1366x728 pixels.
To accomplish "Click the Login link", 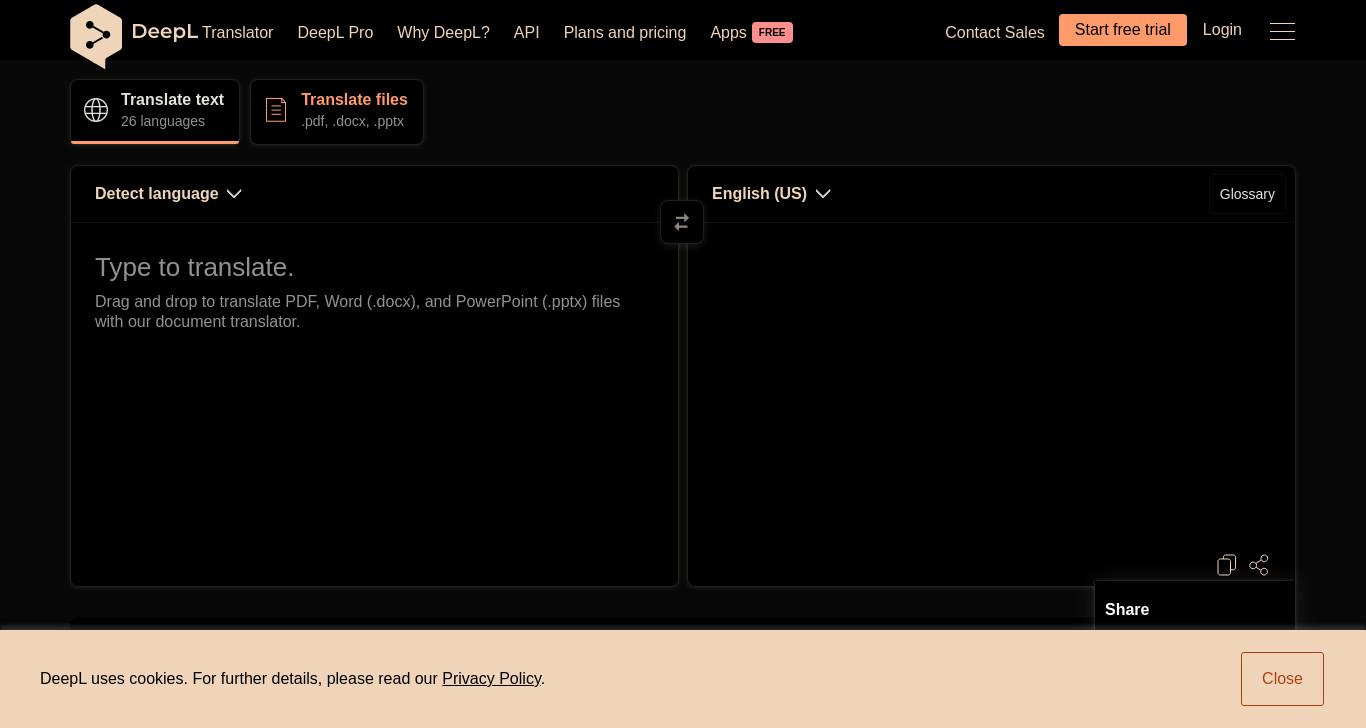I will [x=1222, y=30].
